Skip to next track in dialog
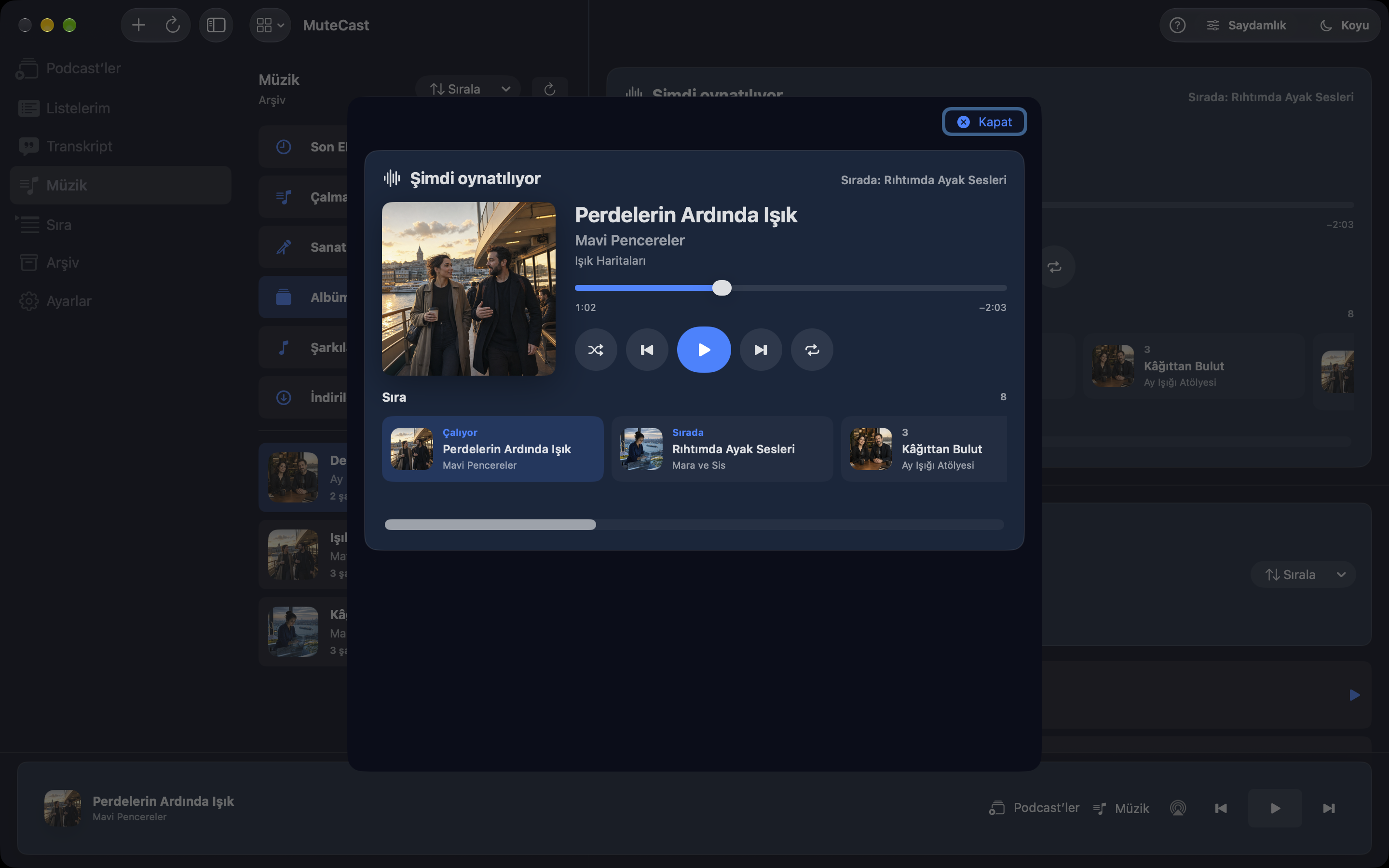Viewport: 1389px width, 868px height. tap(761, 350)
